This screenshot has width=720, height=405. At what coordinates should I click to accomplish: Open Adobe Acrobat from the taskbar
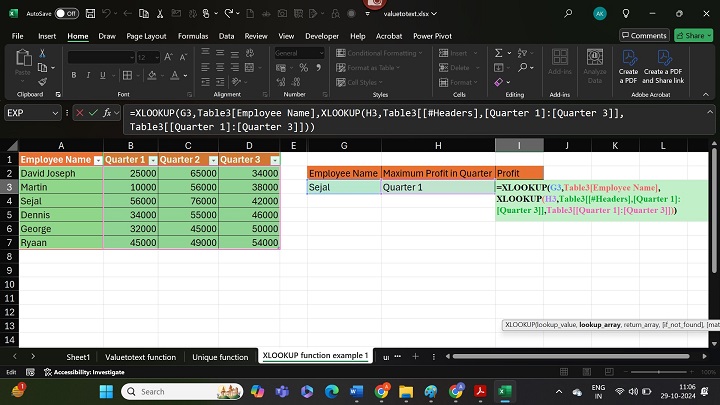pos(480,391)
